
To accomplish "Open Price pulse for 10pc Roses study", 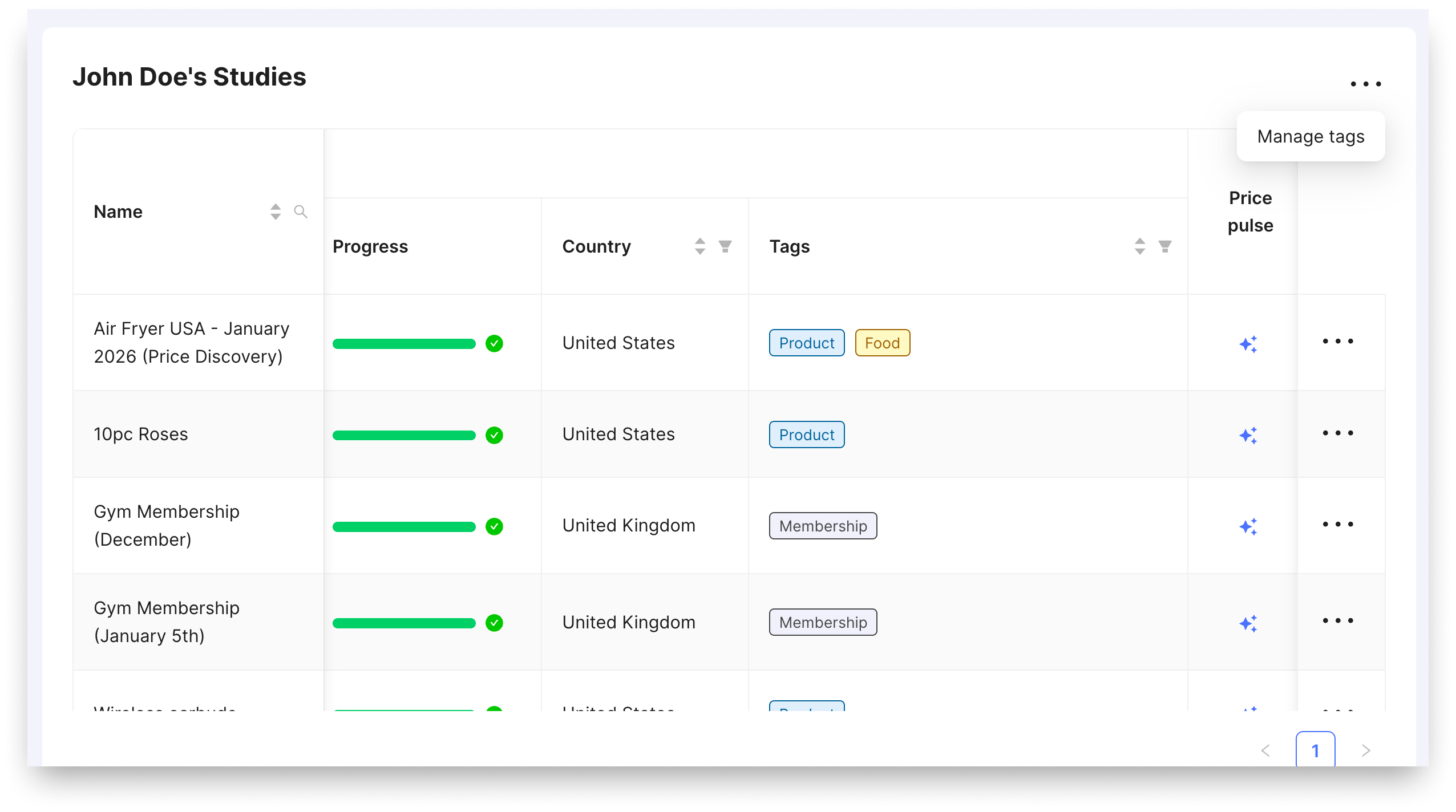I will 1248,435.
